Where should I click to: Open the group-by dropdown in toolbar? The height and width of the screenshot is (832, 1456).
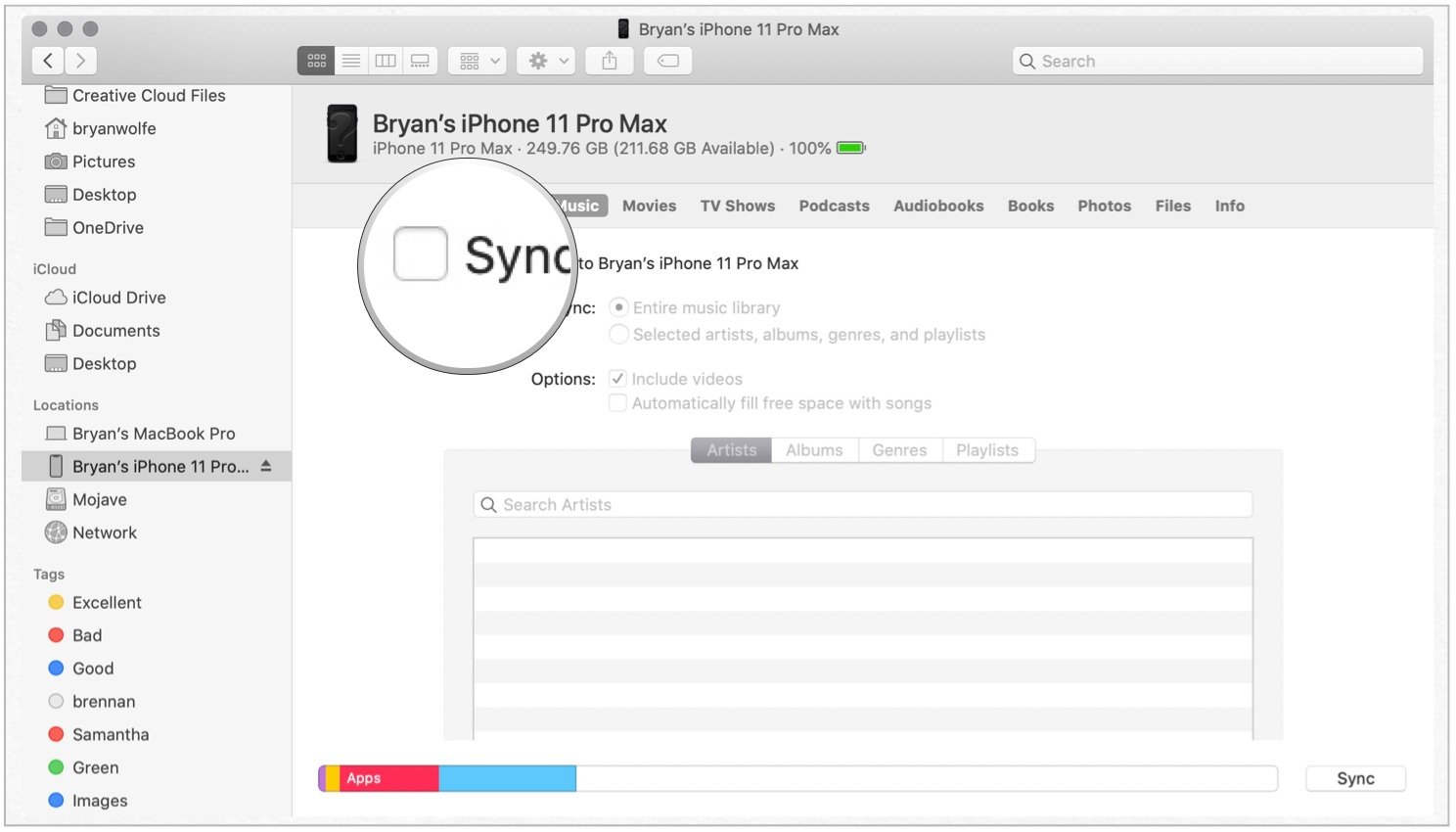(x=478, y=61)
